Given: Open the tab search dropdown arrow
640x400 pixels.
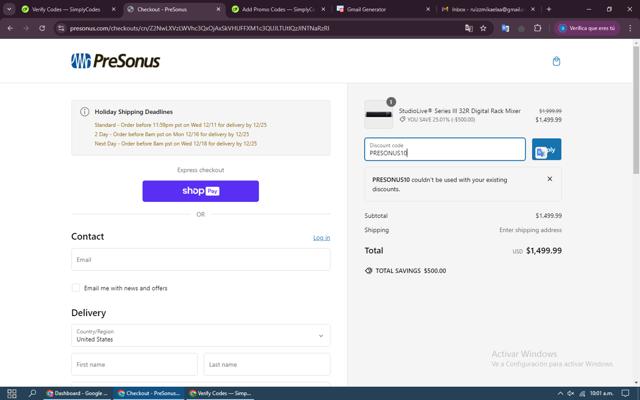Looking at the screenshot, I should pos(9,9).
